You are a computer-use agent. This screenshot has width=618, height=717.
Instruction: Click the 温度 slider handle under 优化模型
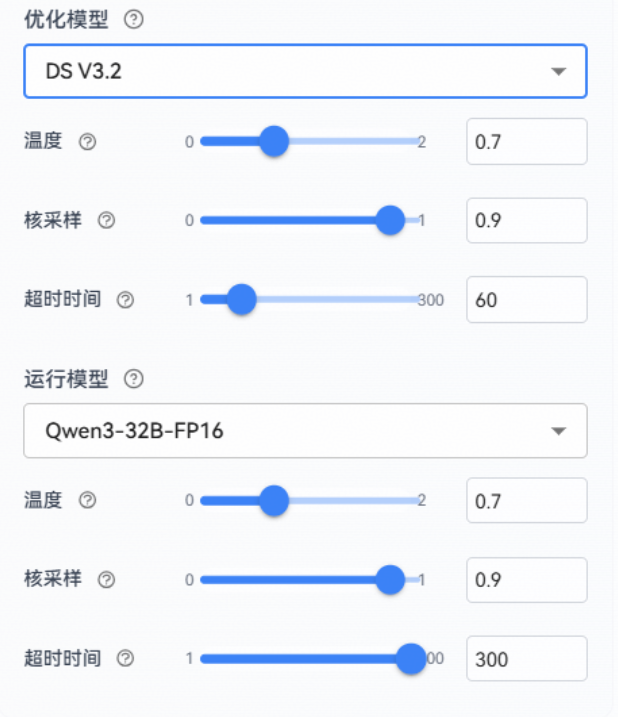pos(273,141)
